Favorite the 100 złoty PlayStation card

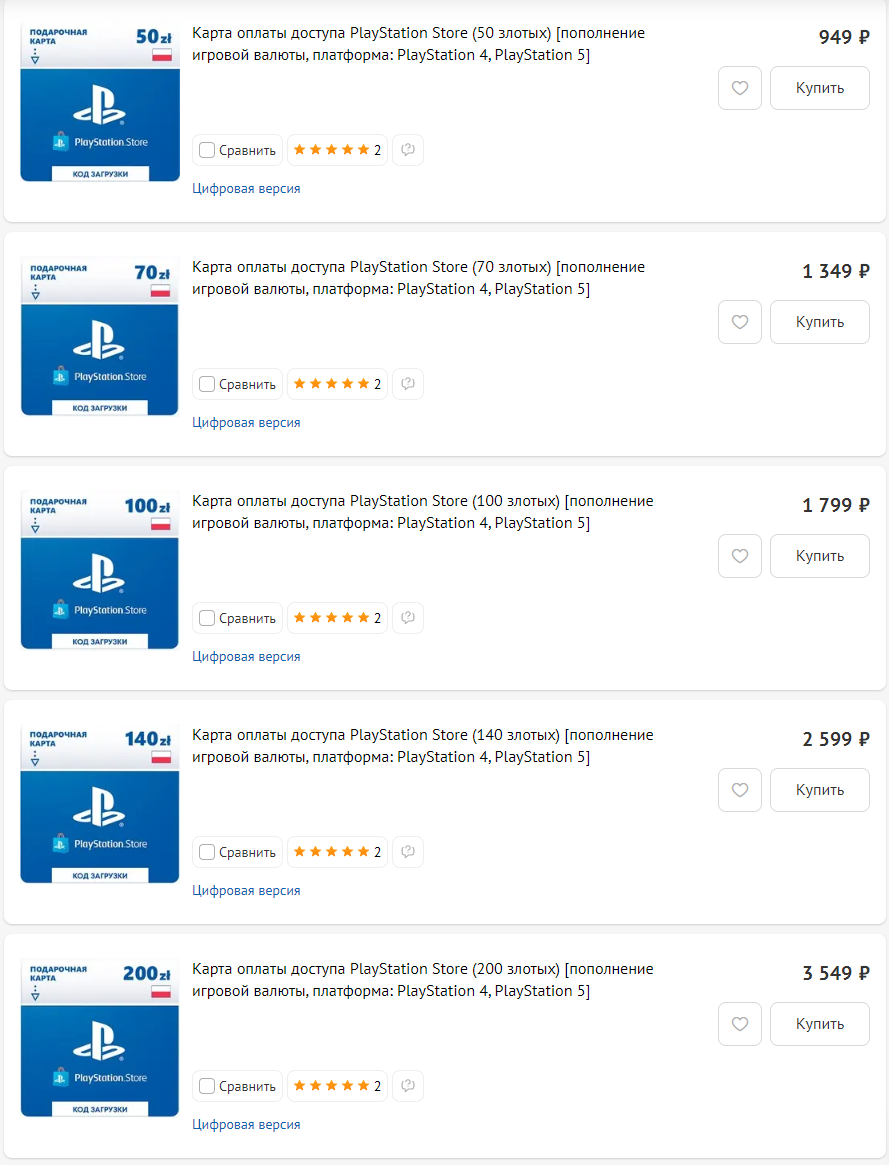click(740, 556)
